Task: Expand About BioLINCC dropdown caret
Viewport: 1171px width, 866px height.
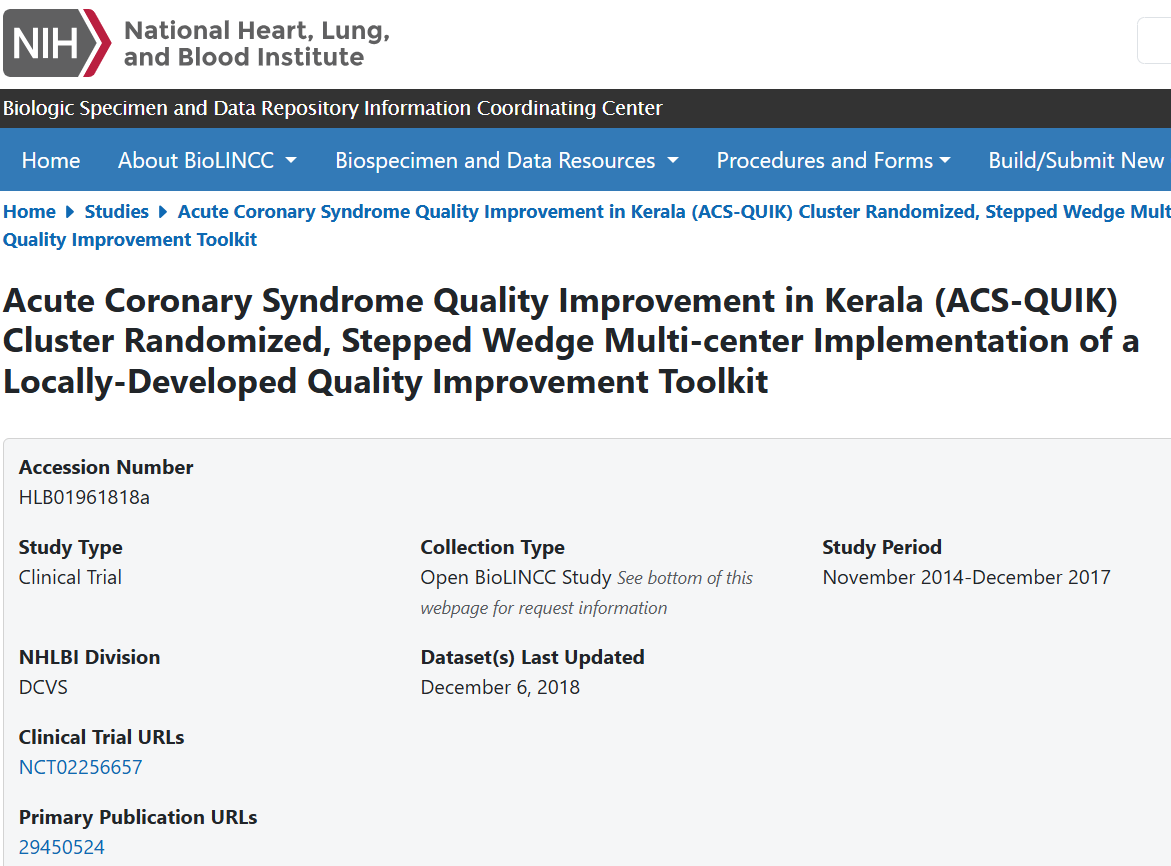Action: click(291, 160)
